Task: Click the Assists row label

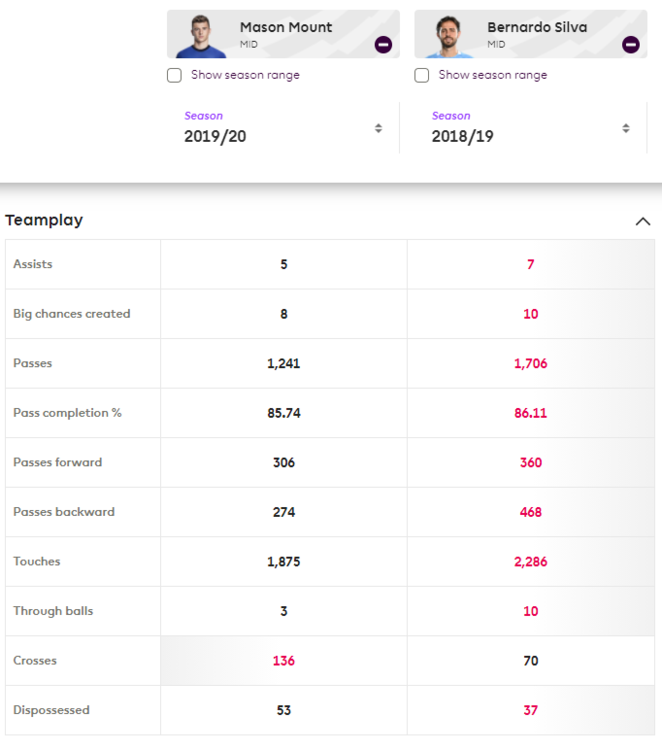Action: (33, 264)
